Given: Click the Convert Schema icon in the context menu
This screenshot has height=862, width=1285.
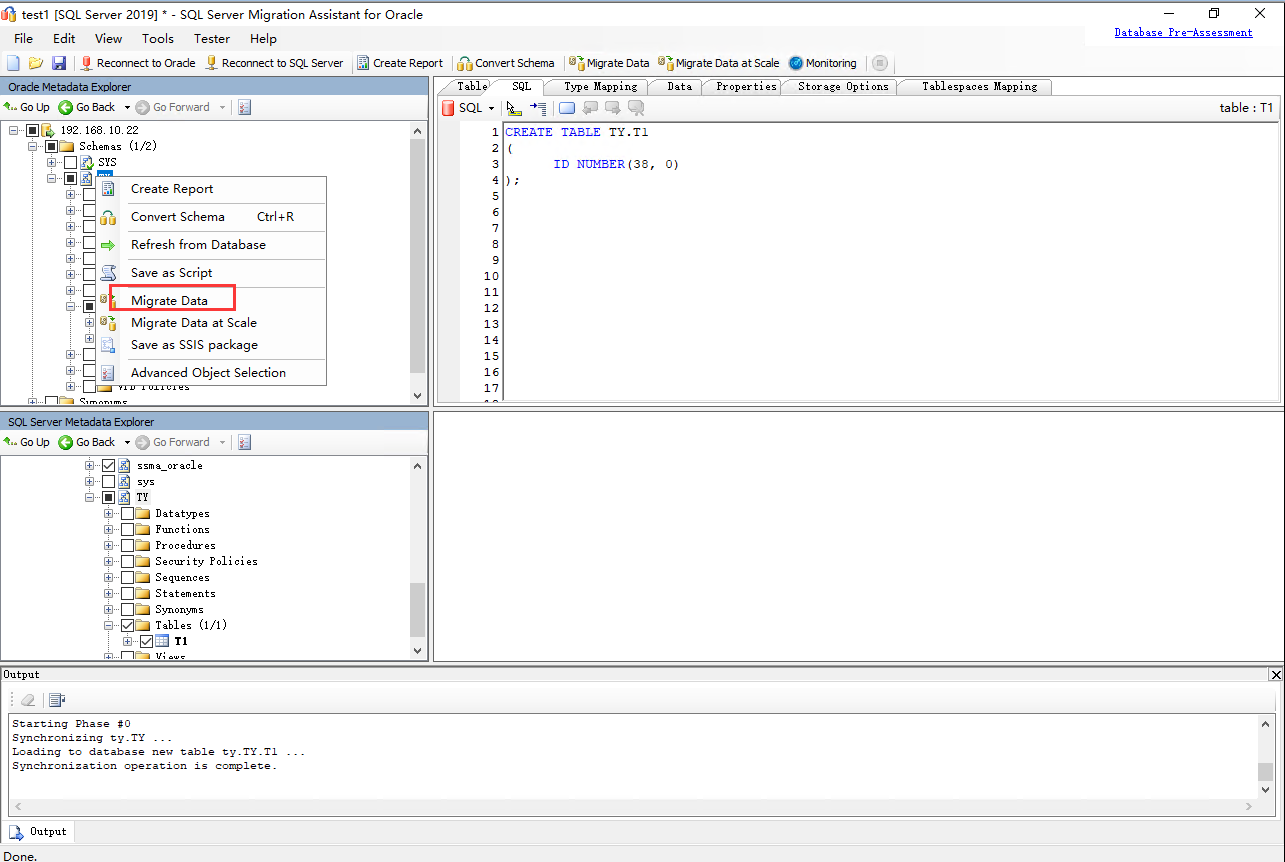Looking at the screenshot, I should click(x=108, y=217).
